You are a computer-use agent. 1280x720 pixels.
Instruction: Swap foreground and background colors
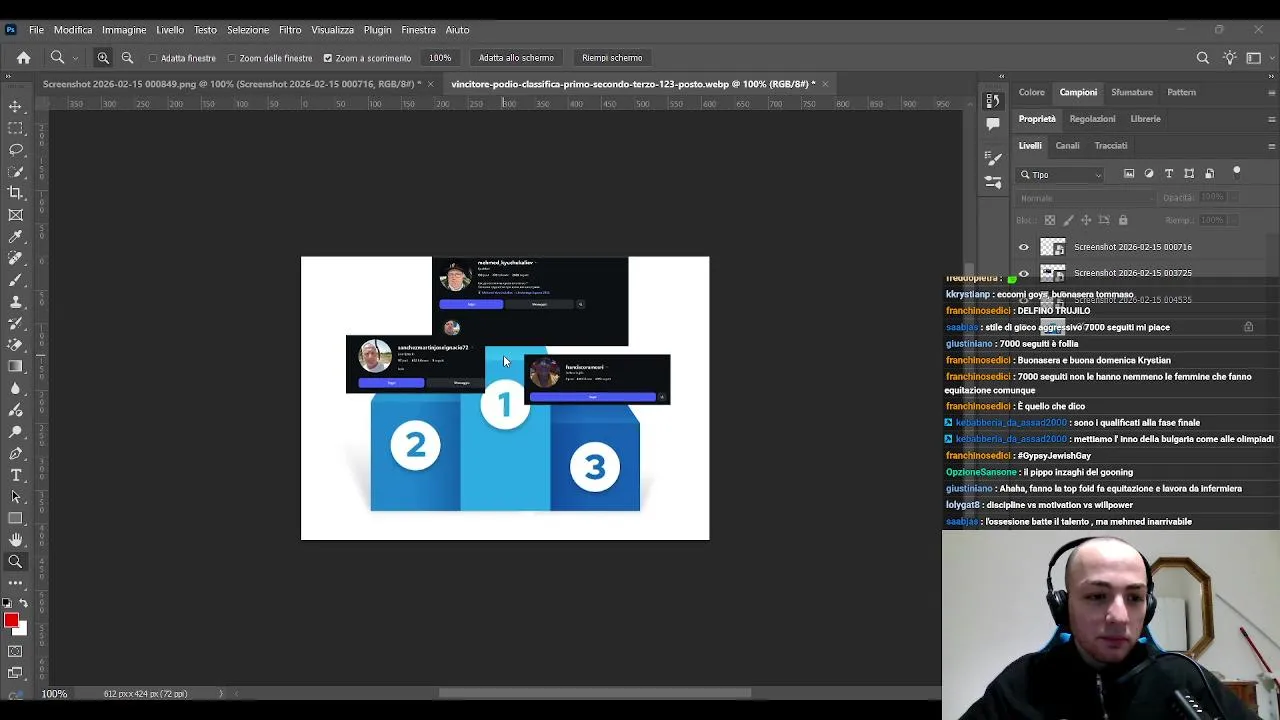pyautogui.click(x=23, y=603)
